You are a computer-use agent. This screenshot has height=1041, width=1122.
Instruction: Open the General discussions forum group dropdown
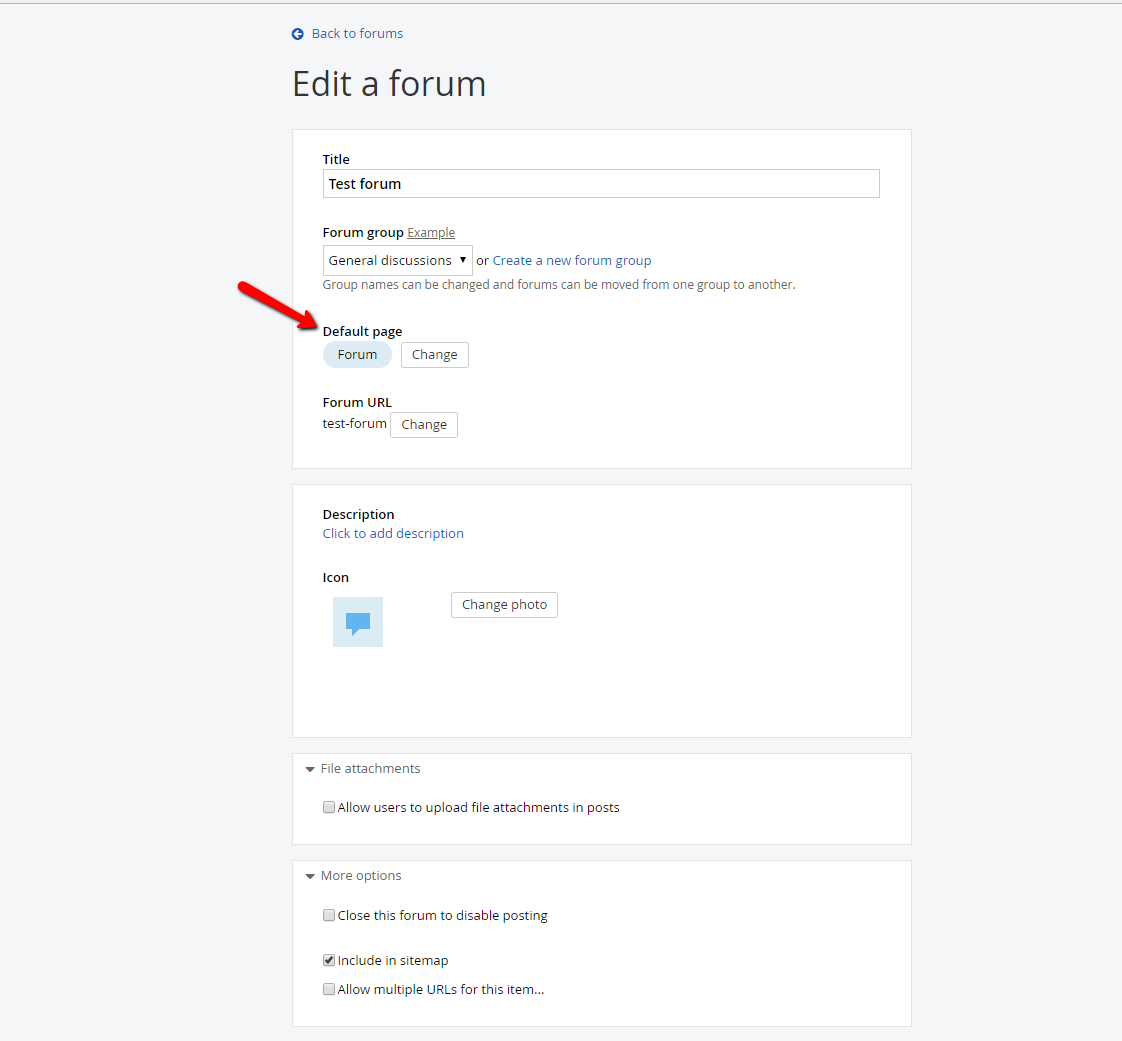pyautogui.click(x=398, y=260)
